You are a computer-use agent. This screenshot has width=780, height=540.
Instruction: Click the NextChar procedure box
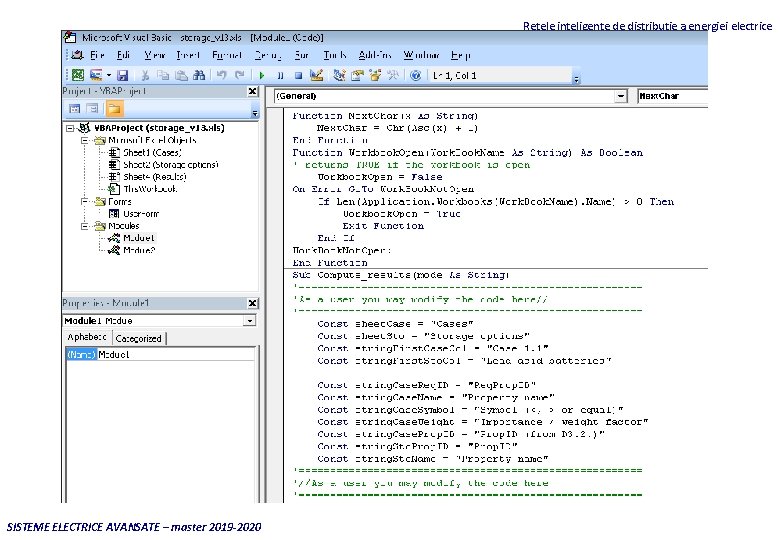click(x=673, y=96)
